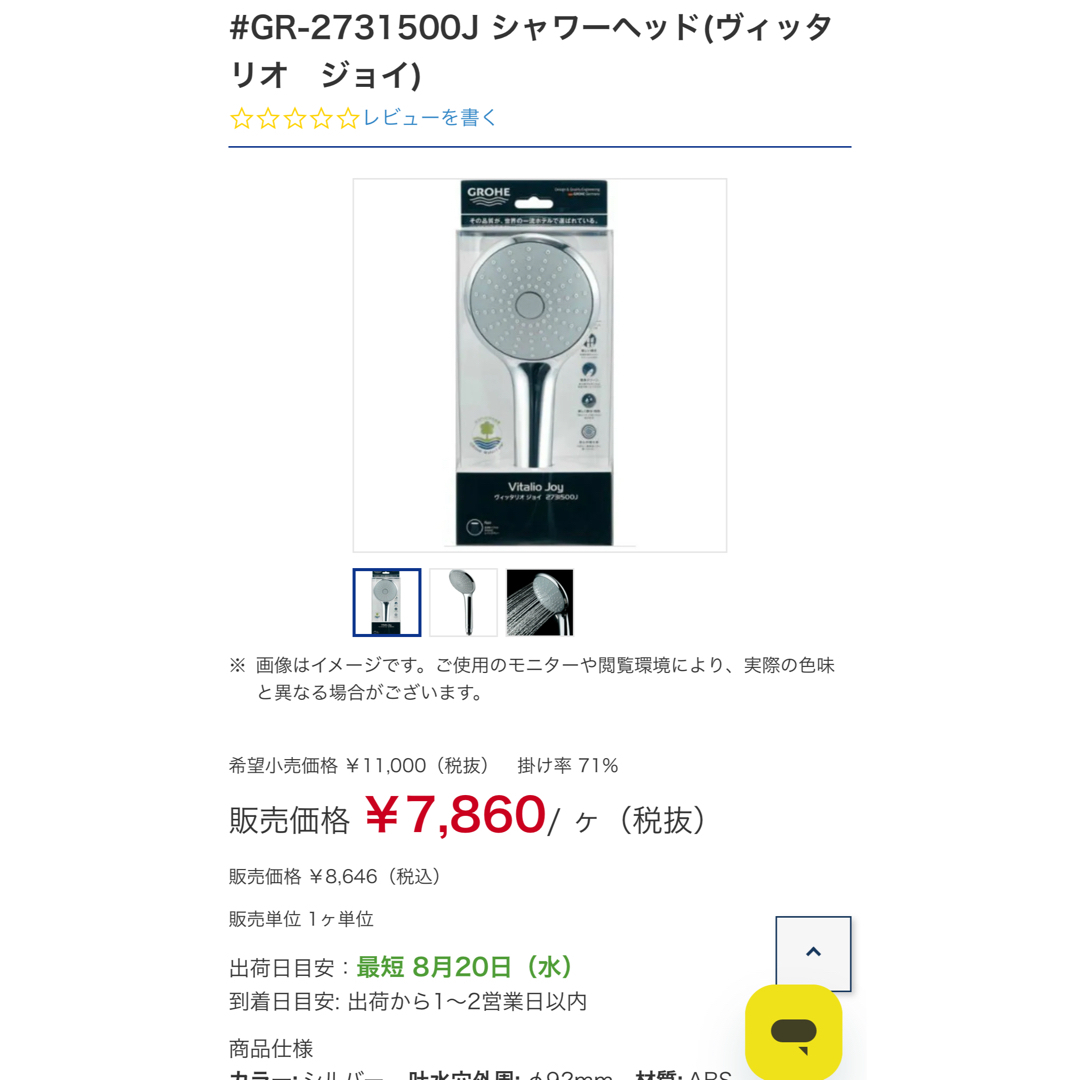Click the green 最短 8月20日 shipping date
Screen dimensions: 1080x1080
464,967
